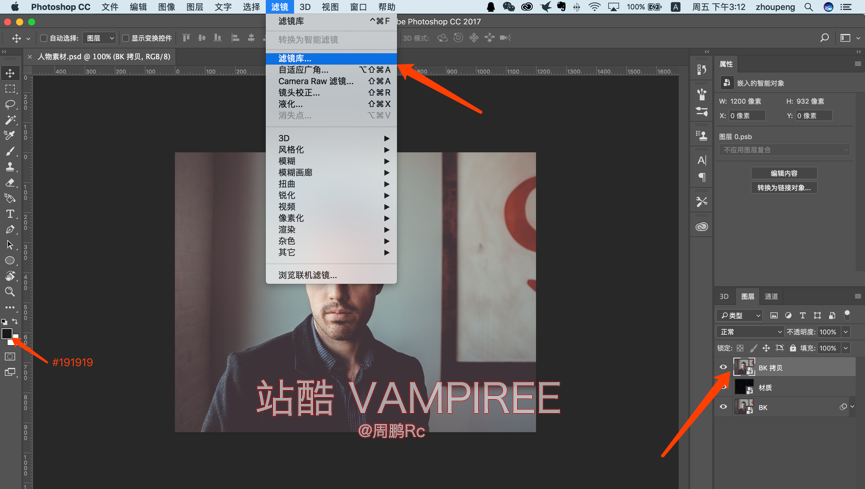
Task: Open the Edit Toolbar three-dots button
Action: click(x=10, y=307)
